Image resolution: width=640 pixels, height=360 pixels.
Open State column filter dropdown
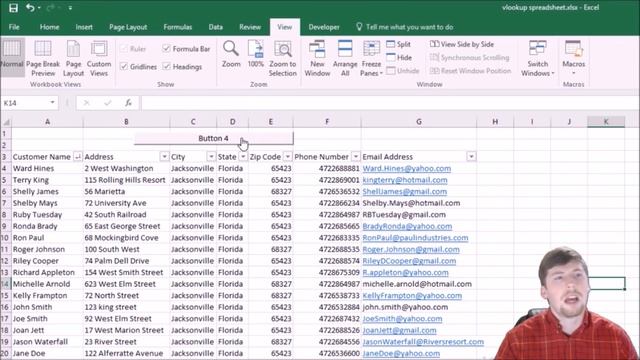243,157
